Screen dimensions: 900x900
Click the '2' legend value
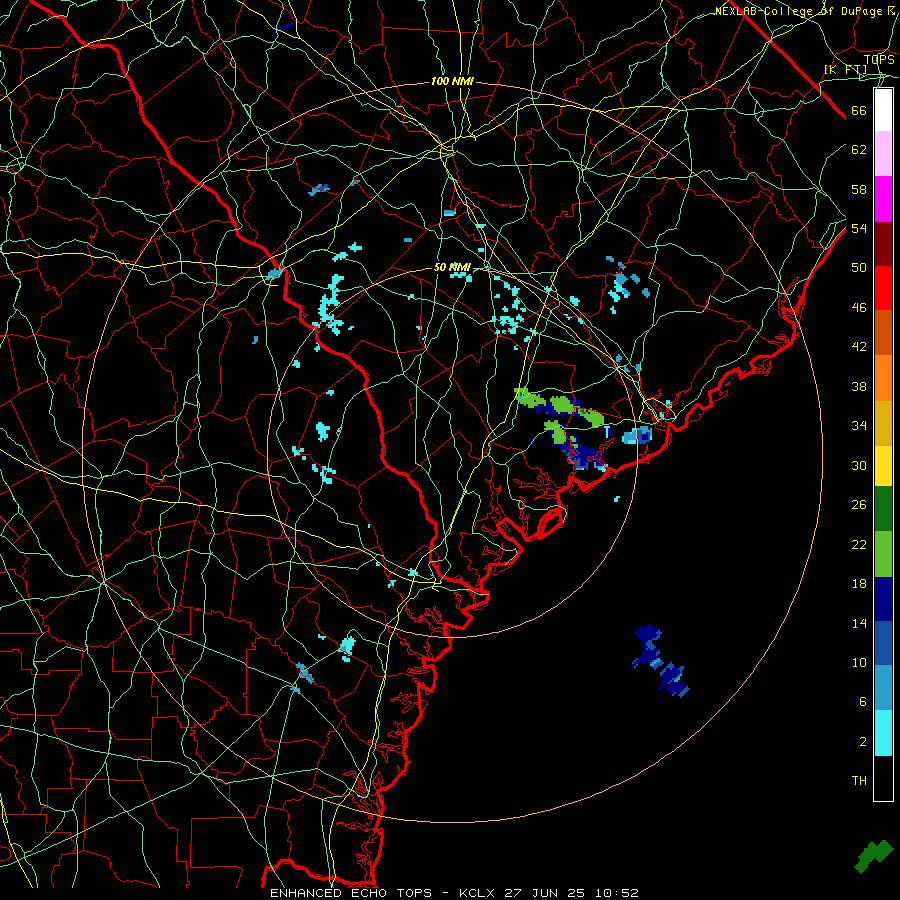click(x=862, y=741)
